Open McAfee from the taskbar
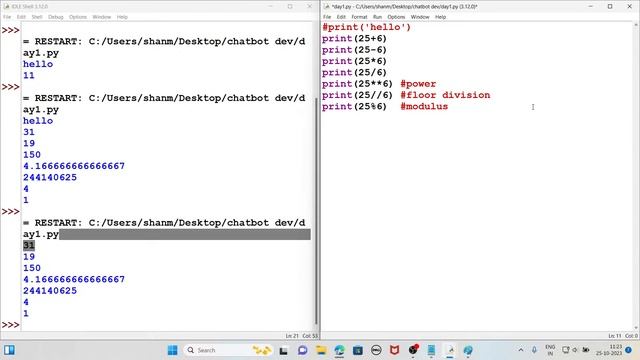 394,350
